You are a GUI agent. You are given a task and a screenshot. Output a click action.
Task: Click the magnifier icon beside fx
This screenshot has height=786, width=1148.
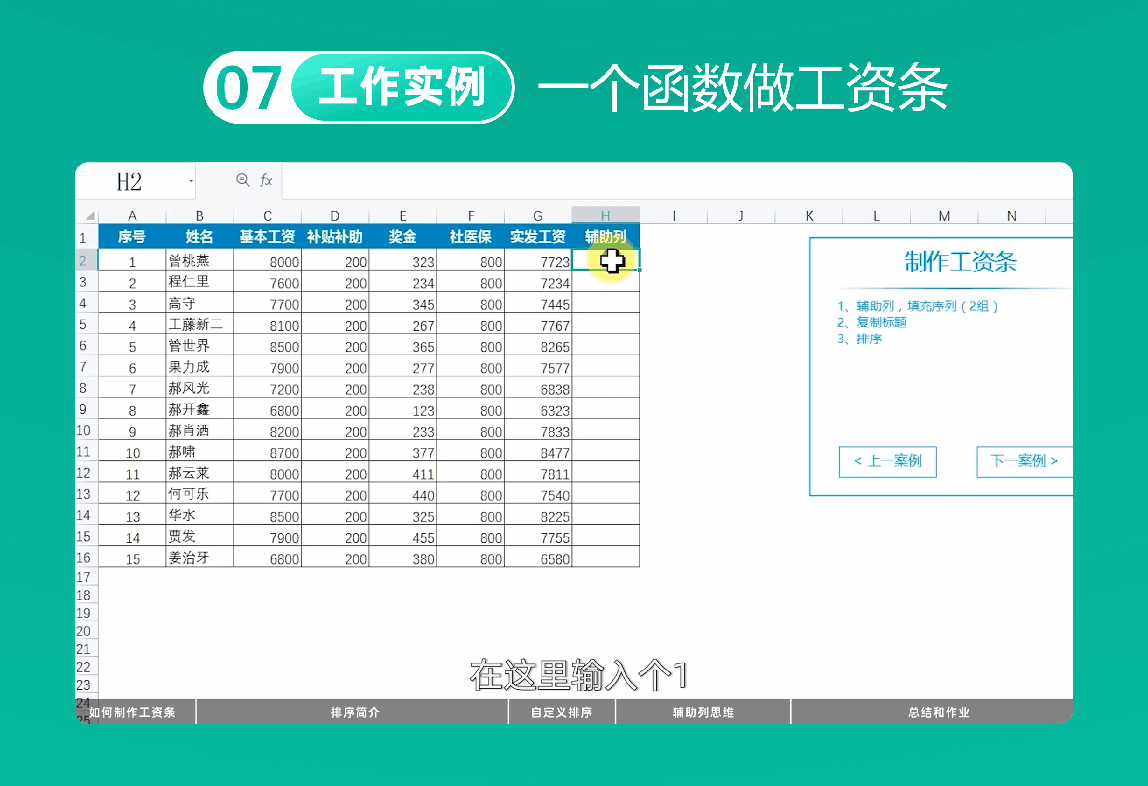[242, 179]
